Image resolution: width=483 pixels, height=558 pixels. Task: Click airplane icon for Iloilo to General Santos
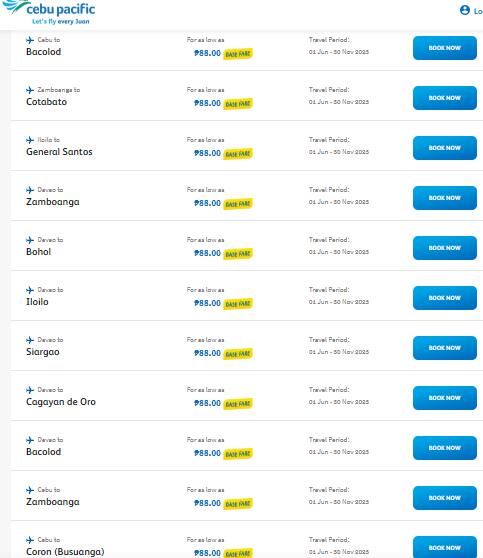(30, 140)
